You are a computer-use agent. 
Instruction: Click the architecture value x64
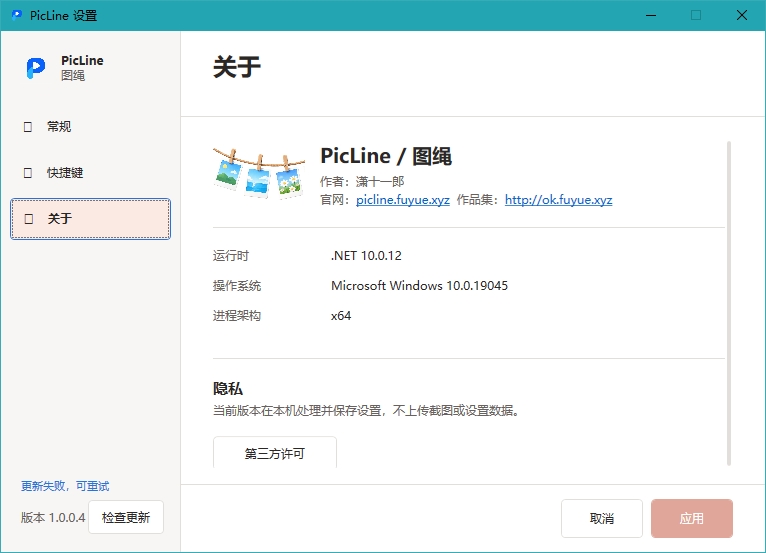click(341, 316)
